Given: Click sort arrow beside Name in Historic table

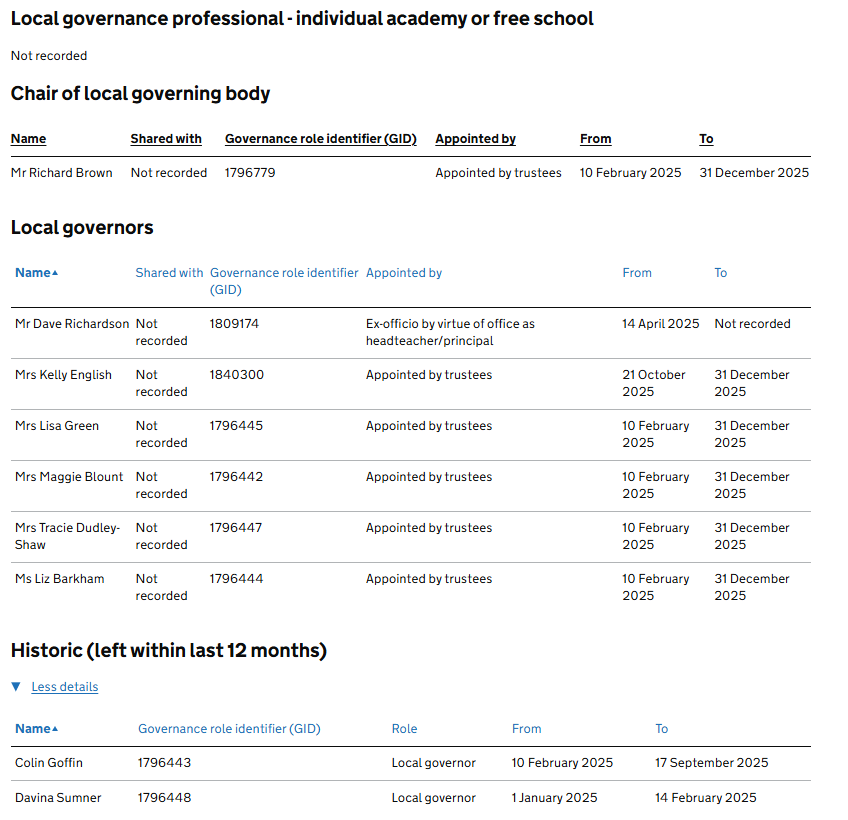Looking at the screenshot, I should 55,729.
